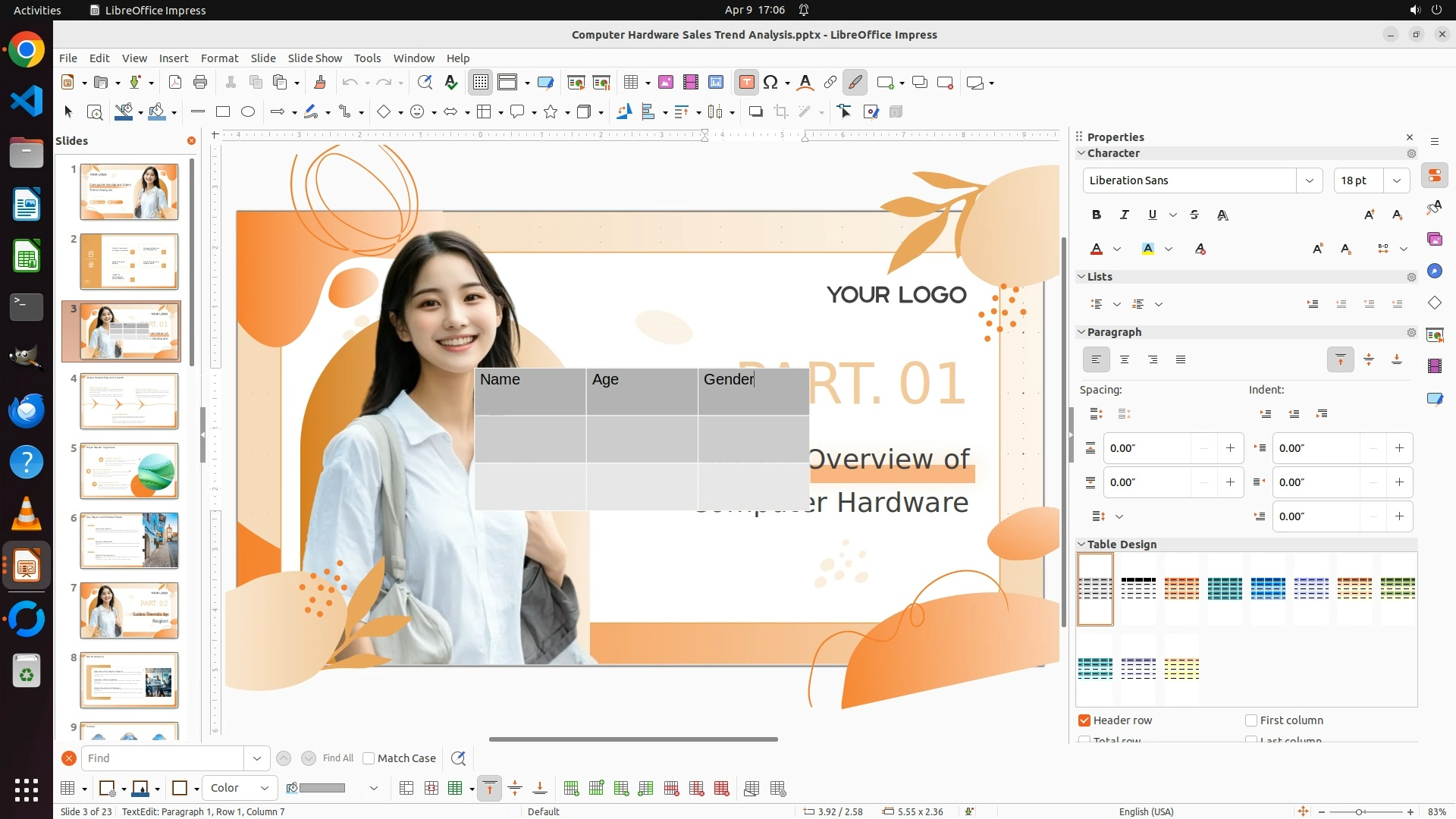
Task: Open VLC from the dock
Action: click(27, 514)
